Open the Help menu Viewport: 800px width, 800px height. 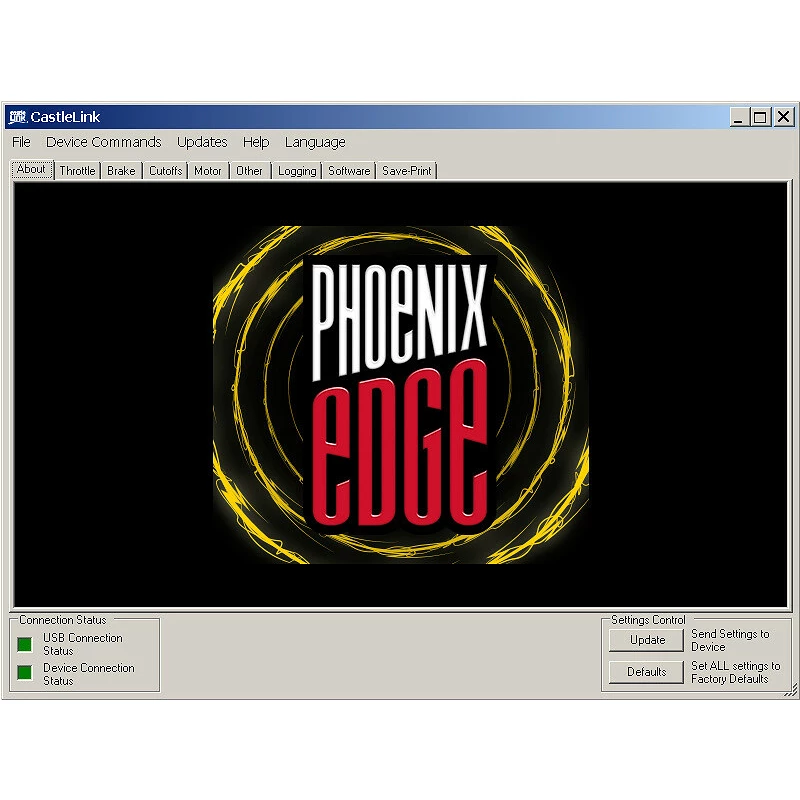tap(256, 142)
